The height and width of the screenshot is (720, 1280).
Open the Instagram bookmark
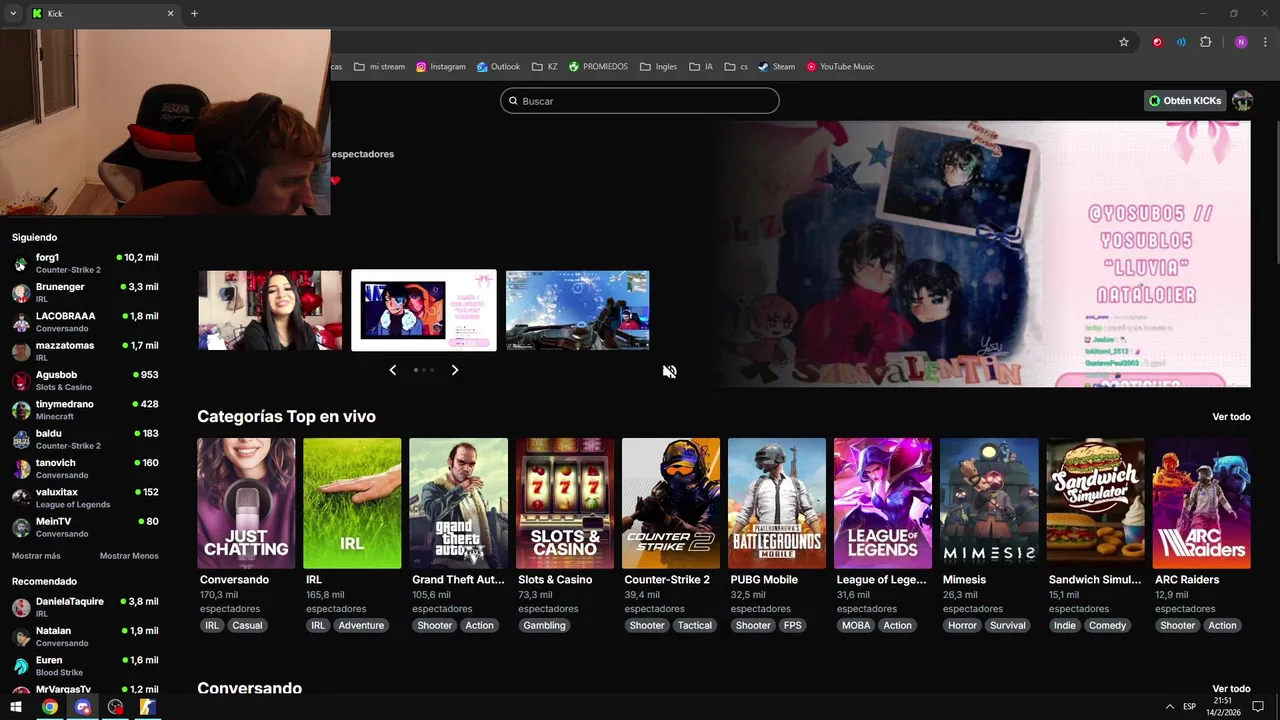[441, 67]
